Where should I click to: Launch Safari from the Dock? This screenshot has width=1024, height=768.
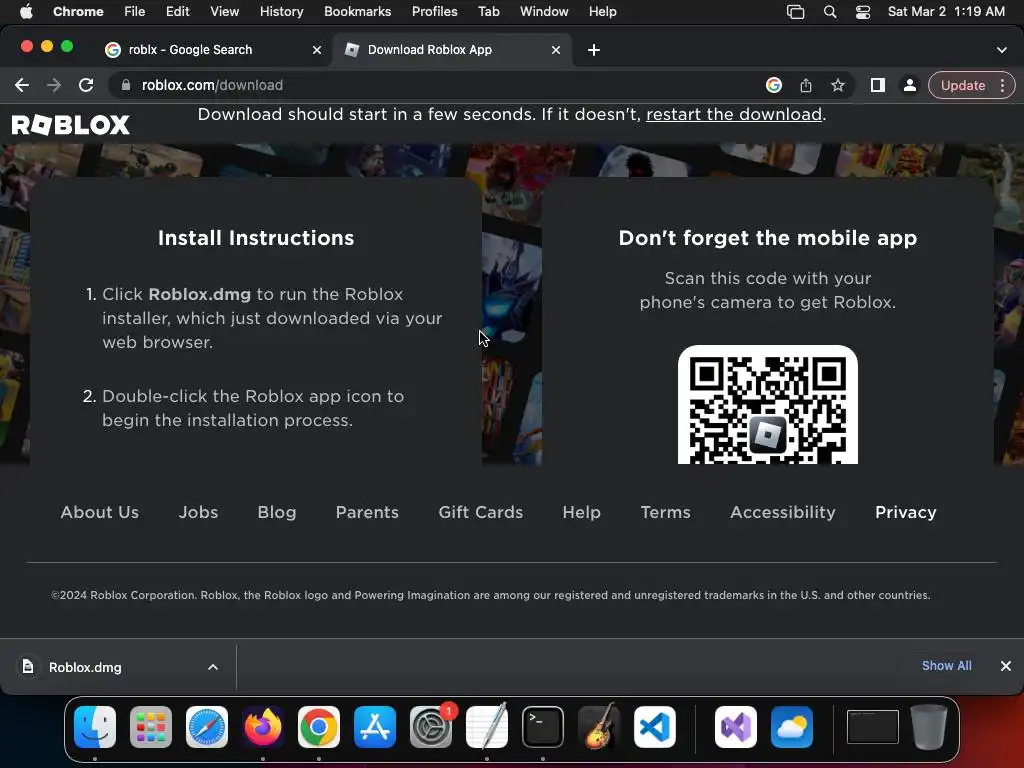click(x=207, y=727)
